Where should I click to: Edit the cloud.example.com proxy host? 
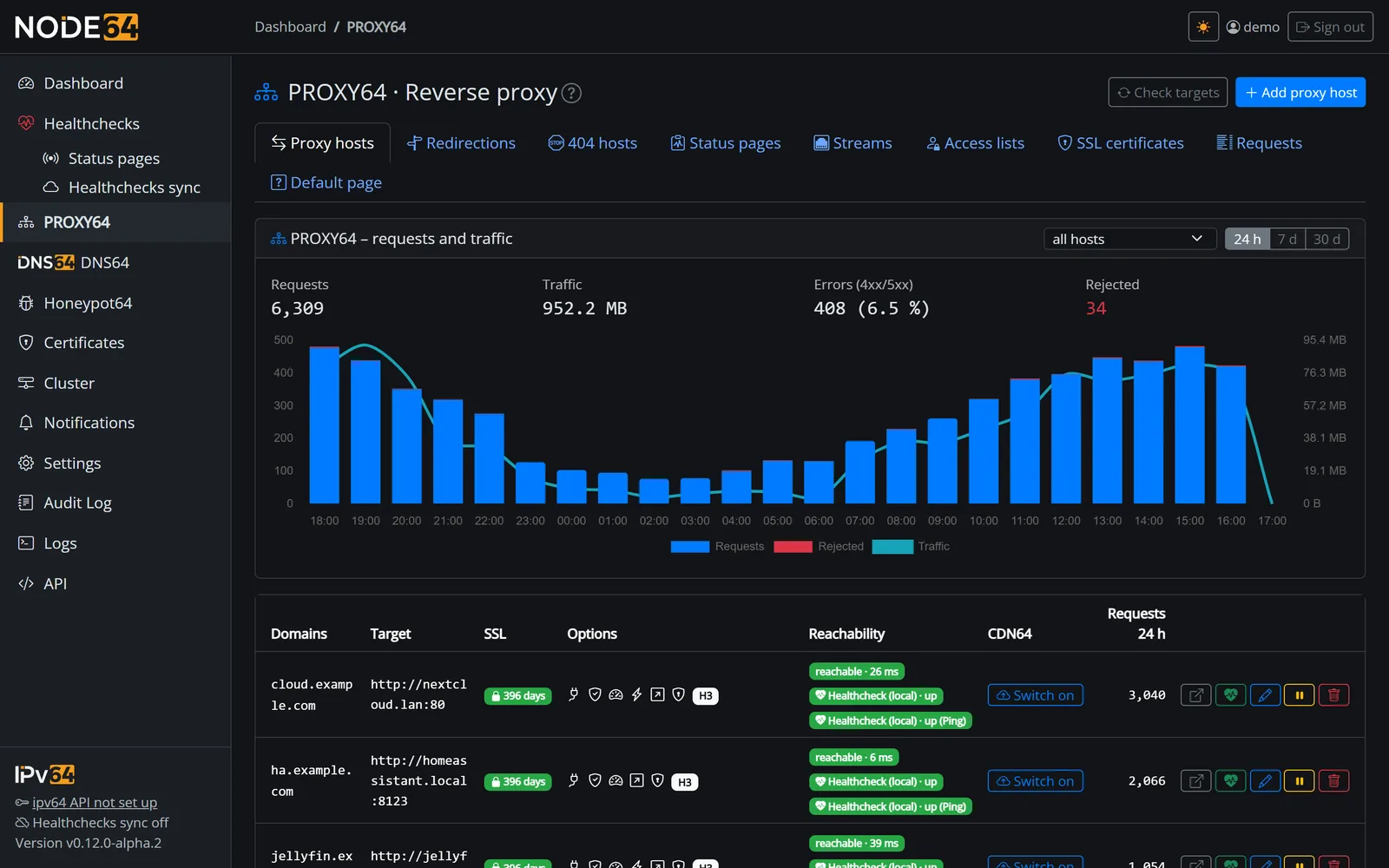coord(1265,695)
